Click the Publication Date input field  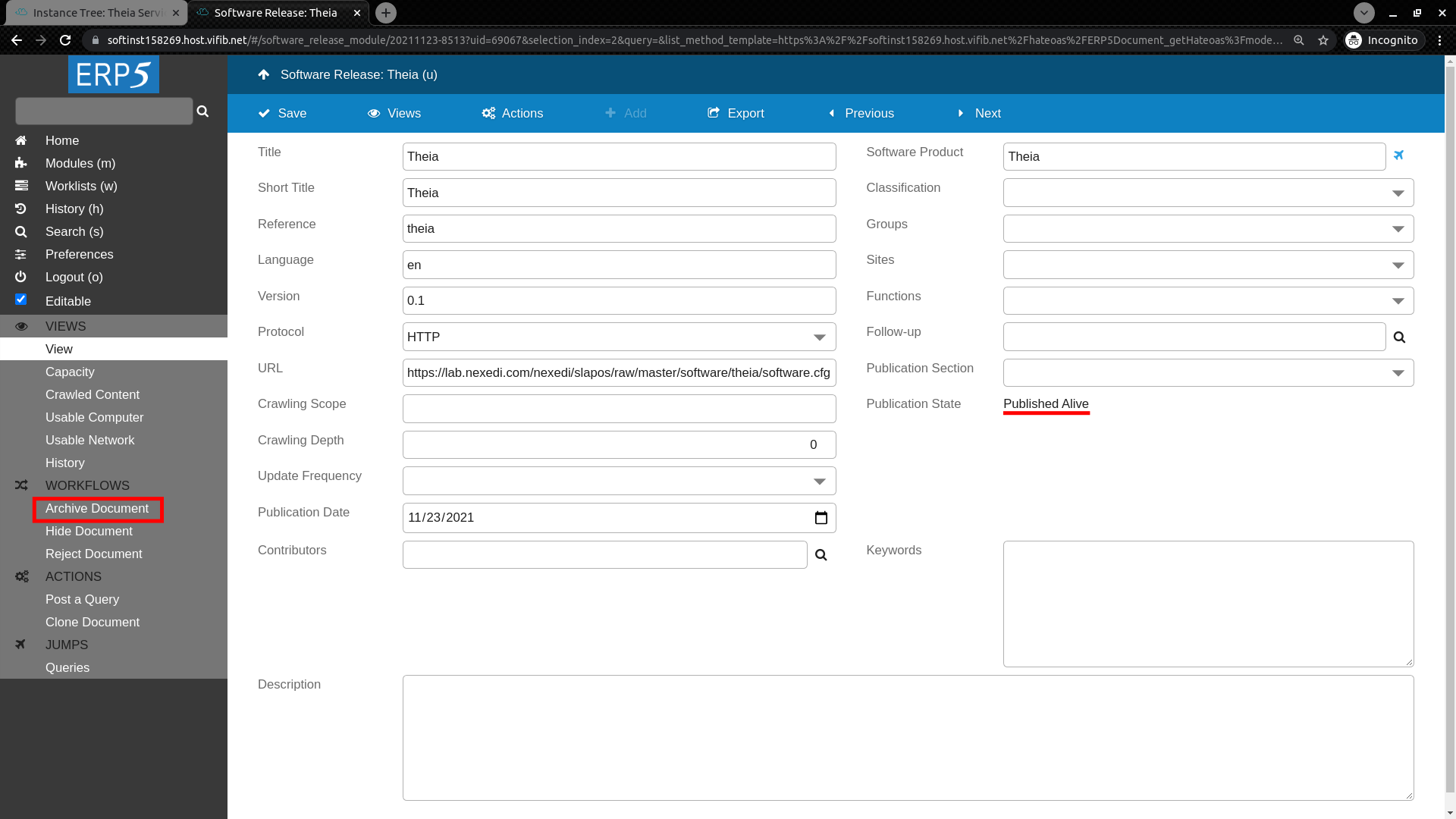[x=619, y=518]
